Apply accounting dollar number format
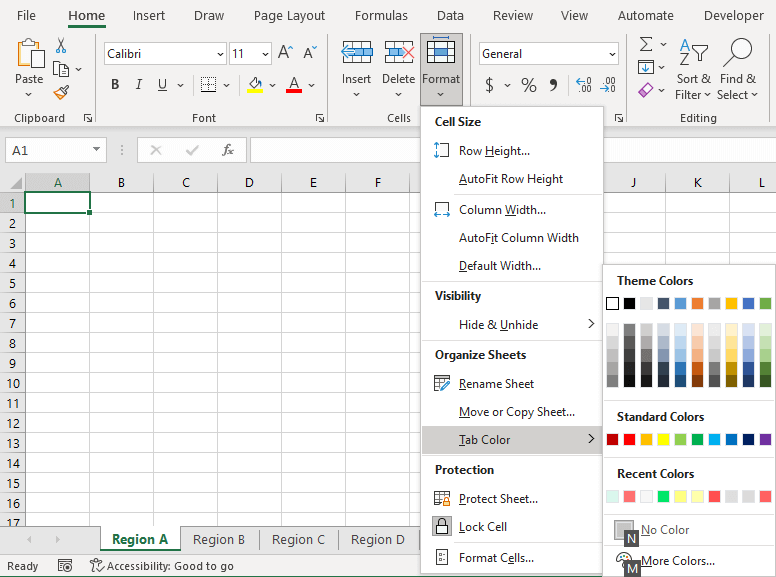Screen dimensions: 776x577 pyautogui.click(x=489, y=85)
